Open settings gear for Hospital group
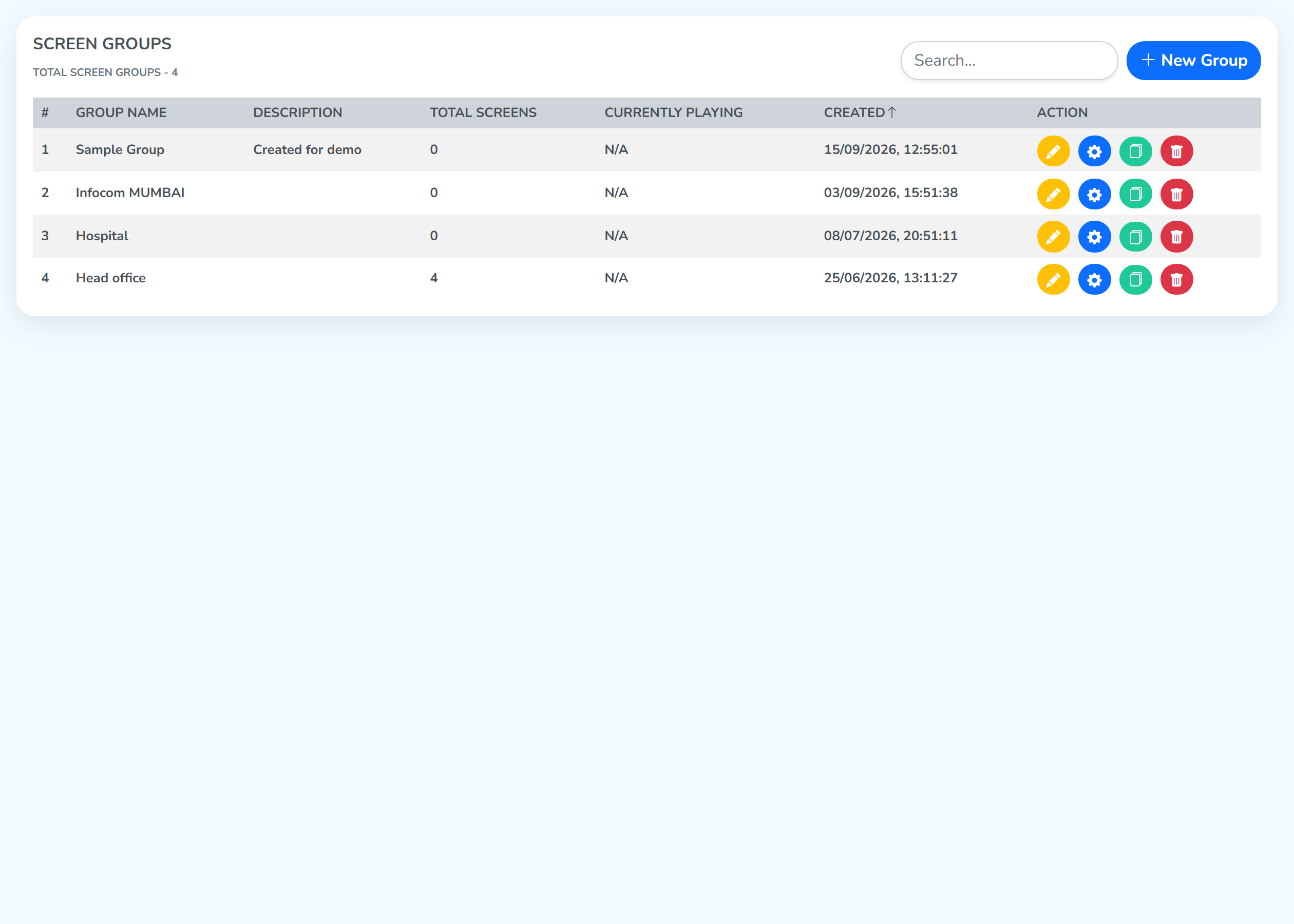The height and width of the screenshot is (924, 1294). coord(1094,237)
